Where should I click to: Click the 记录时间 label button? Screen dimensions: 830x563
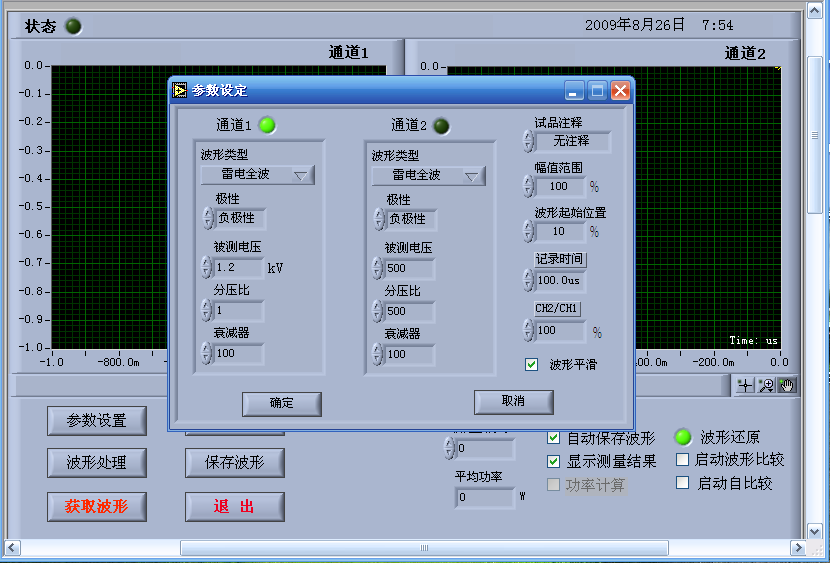click(560, 259)
